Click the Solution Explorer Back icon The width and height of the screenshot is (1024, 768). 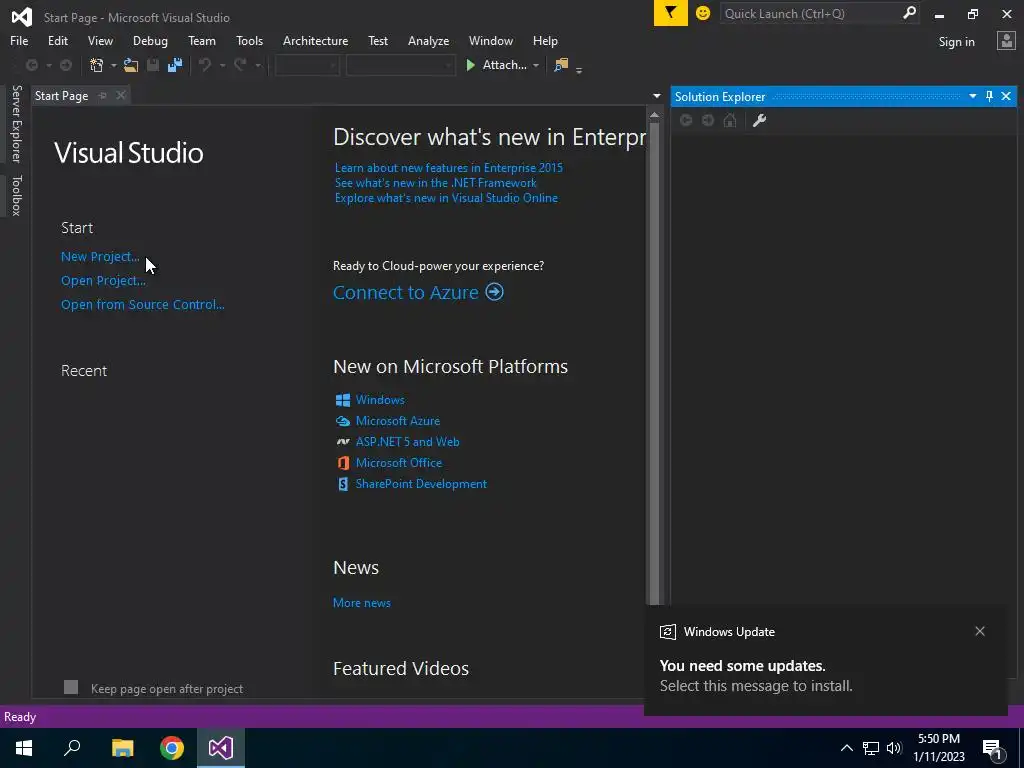point(686,120)
